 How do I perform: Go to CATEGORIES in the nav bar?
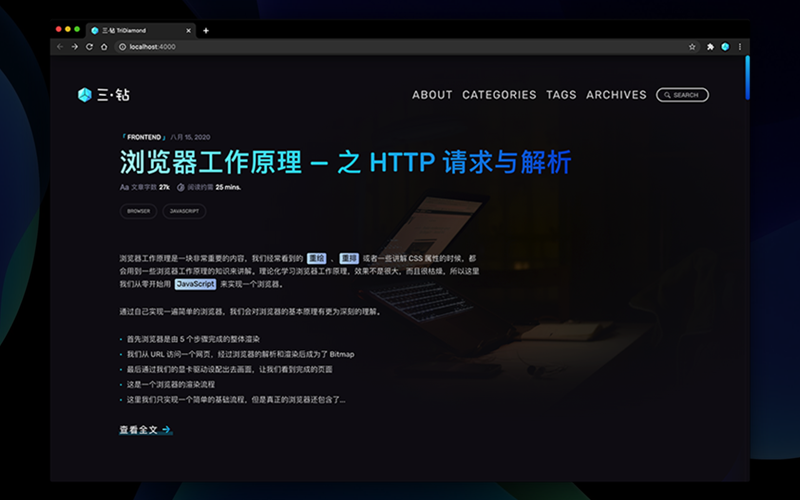pyautogui.click(x=499, y=95)
